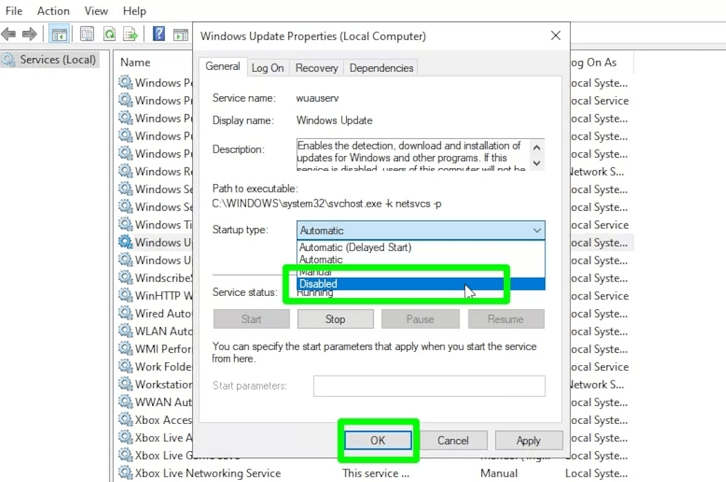Click the greyed Start button
Image resolution: width=726 pixels, height=482 pixels.
click(x=251, y=319)
